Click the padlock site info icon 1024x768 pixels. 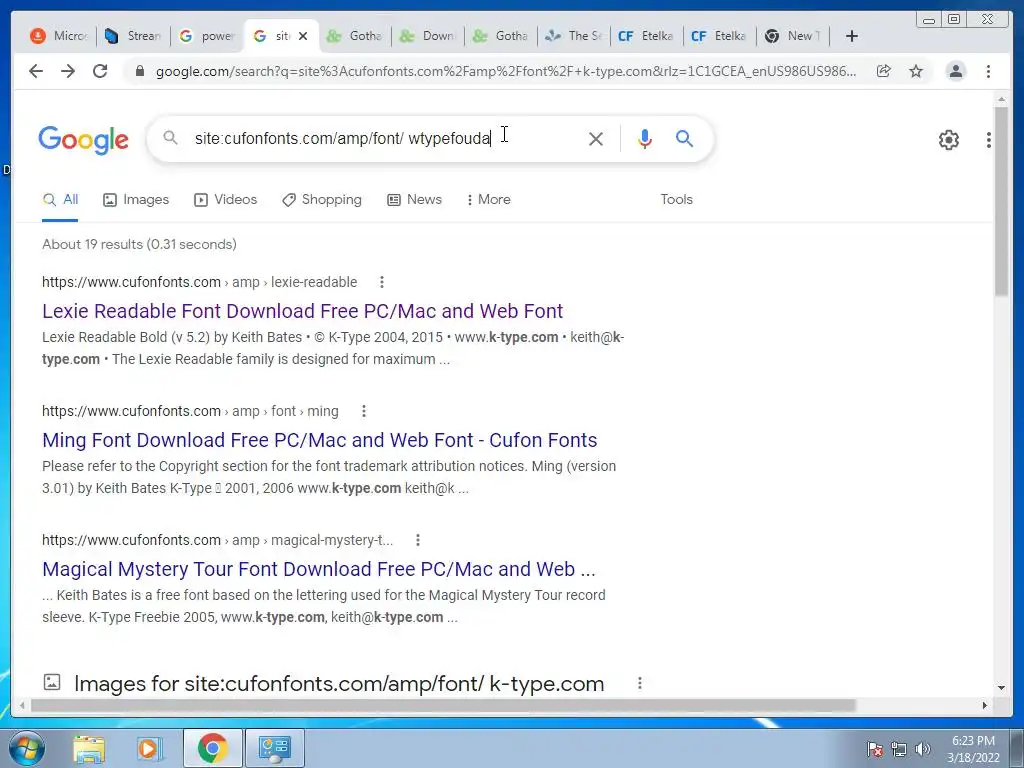[140, 71]
